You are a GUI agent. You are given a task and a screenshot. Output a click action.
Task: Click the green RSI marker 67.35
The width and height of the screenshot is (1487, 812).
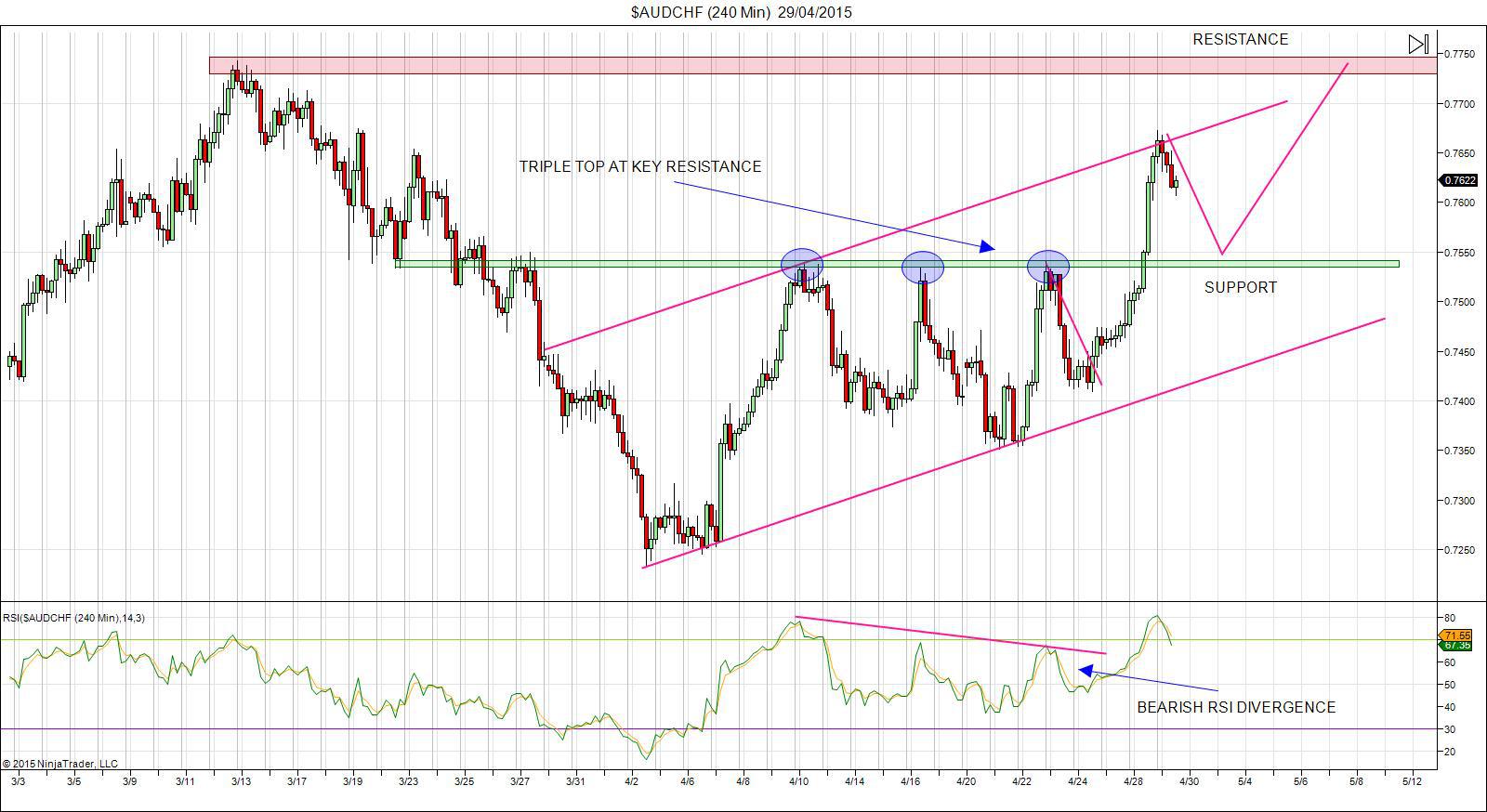coord(1457,645)
